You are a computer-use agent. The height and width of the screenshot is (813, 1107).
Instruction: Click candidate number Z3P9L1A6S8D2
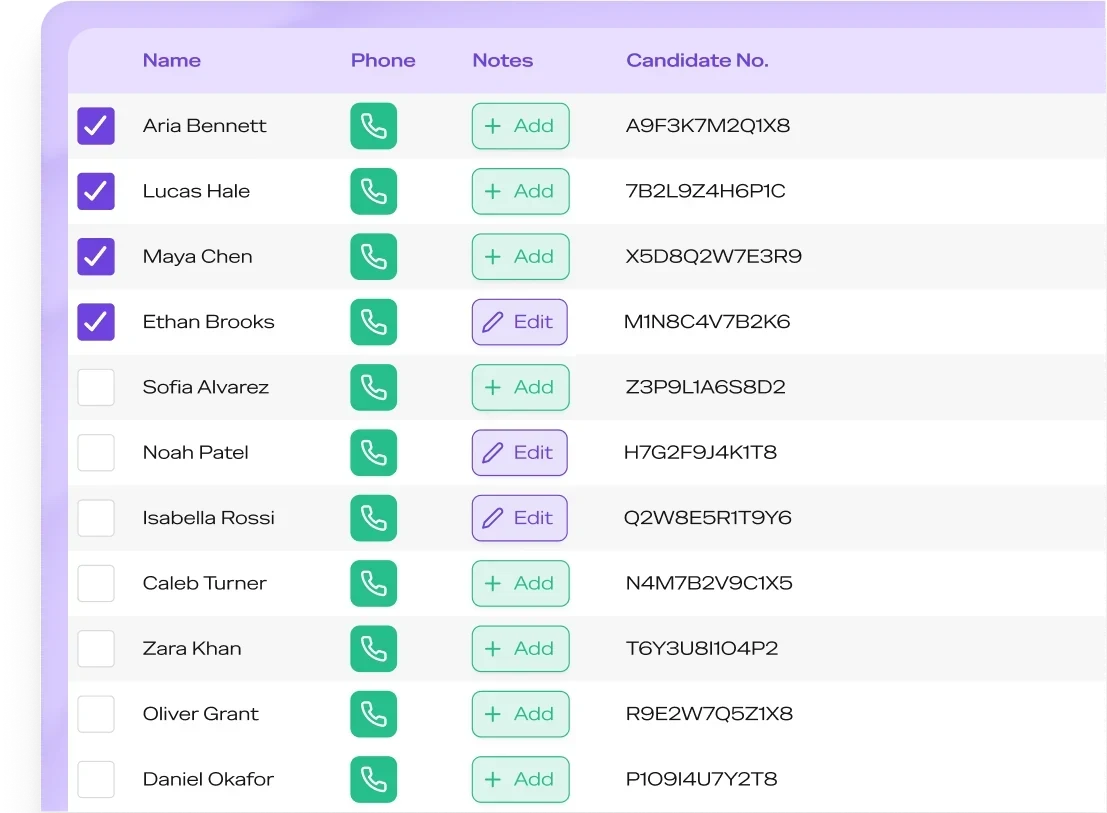tap(706, 387)
